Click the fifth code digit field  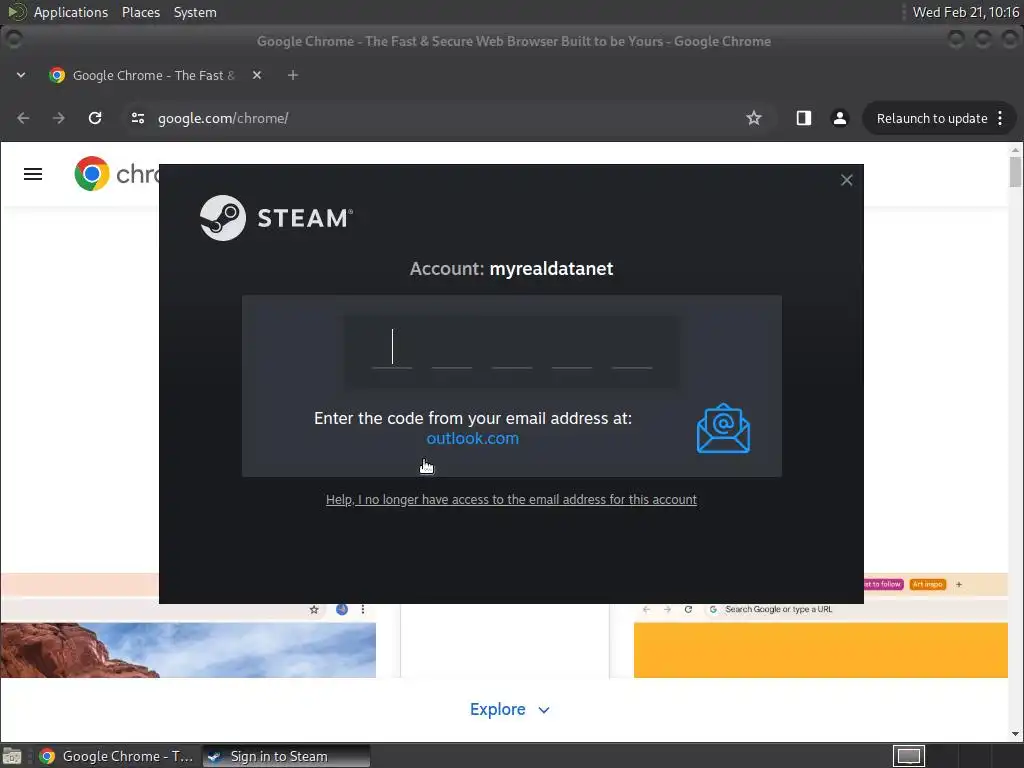coord(632,348)
